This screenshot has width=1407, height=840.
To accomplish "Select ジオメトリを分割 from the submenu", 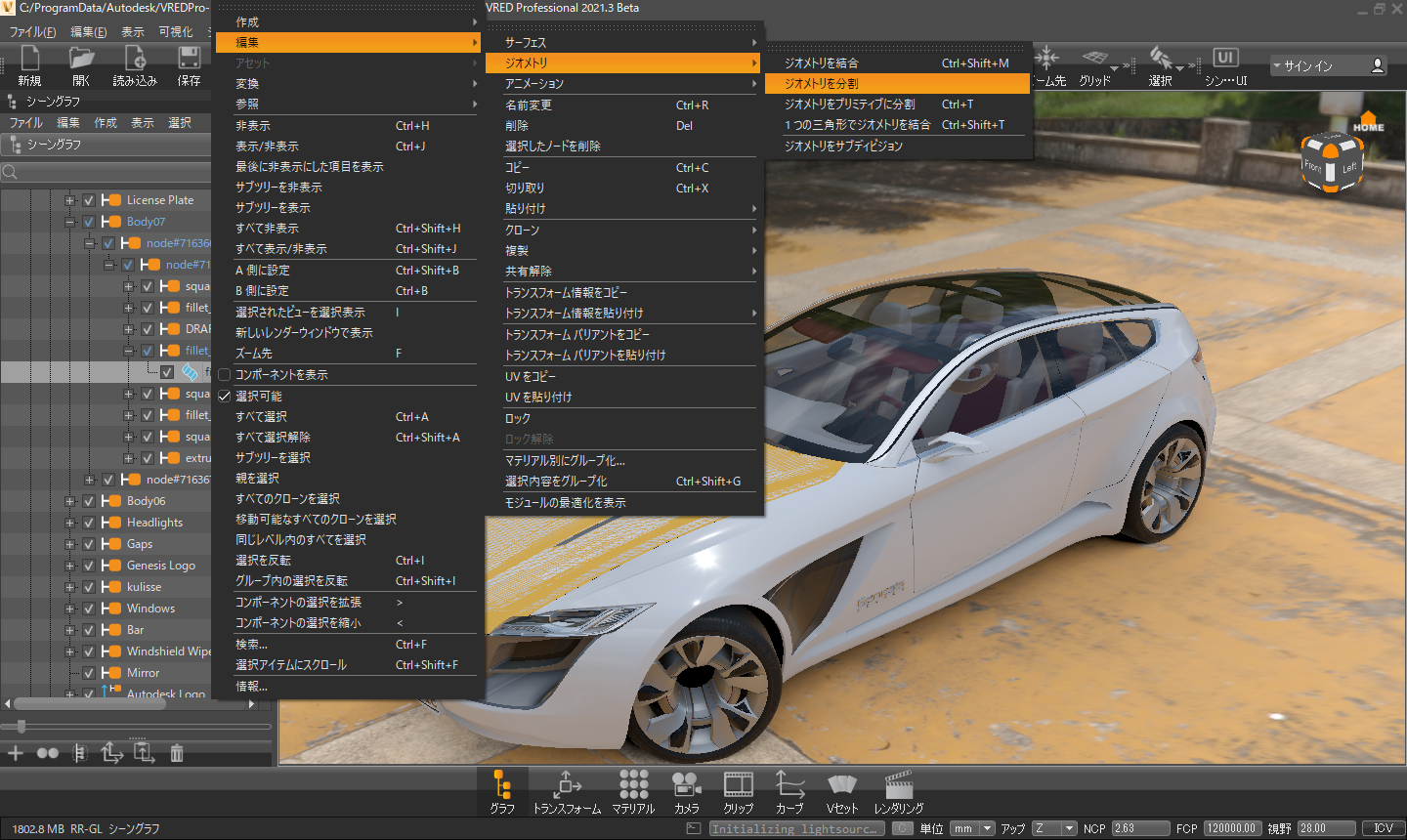I will coord(821,84).
